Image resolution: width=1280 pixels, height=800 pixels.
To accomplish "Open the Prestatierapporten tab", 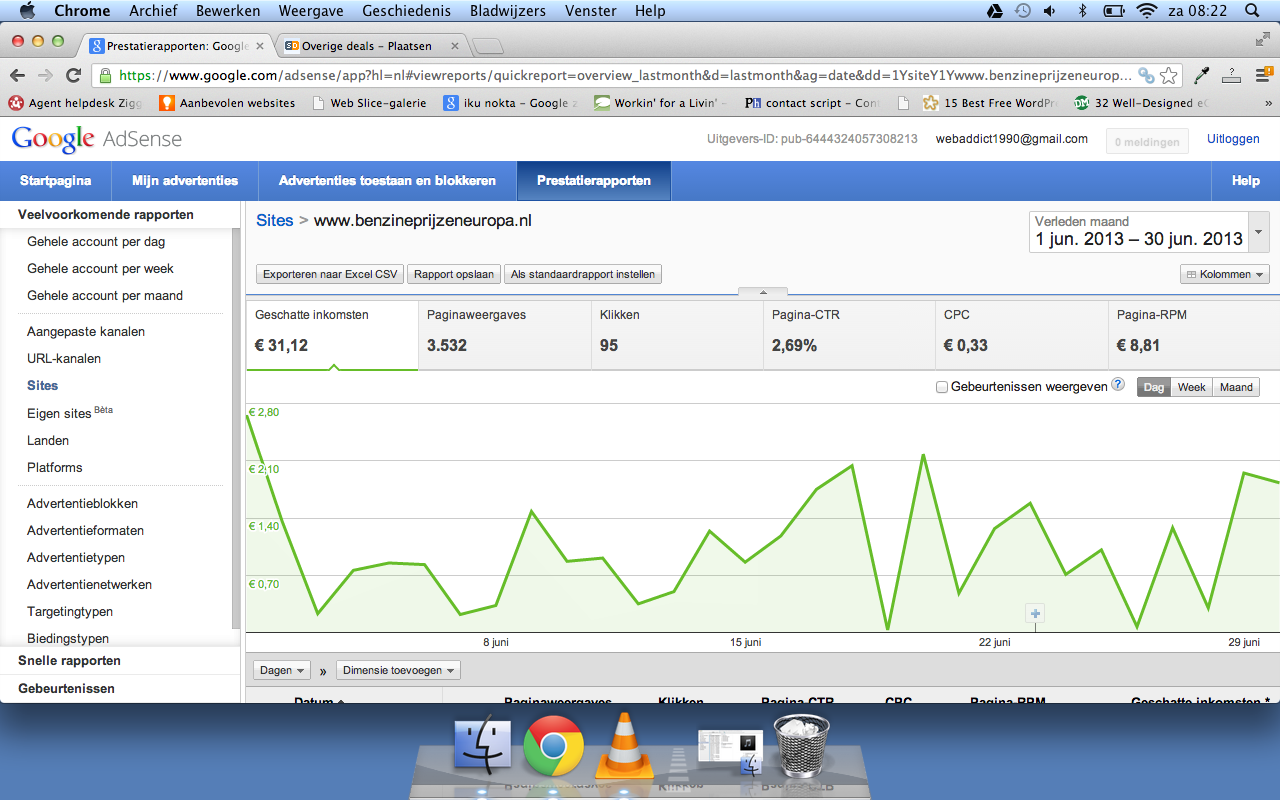I will [x=594, y=181].
